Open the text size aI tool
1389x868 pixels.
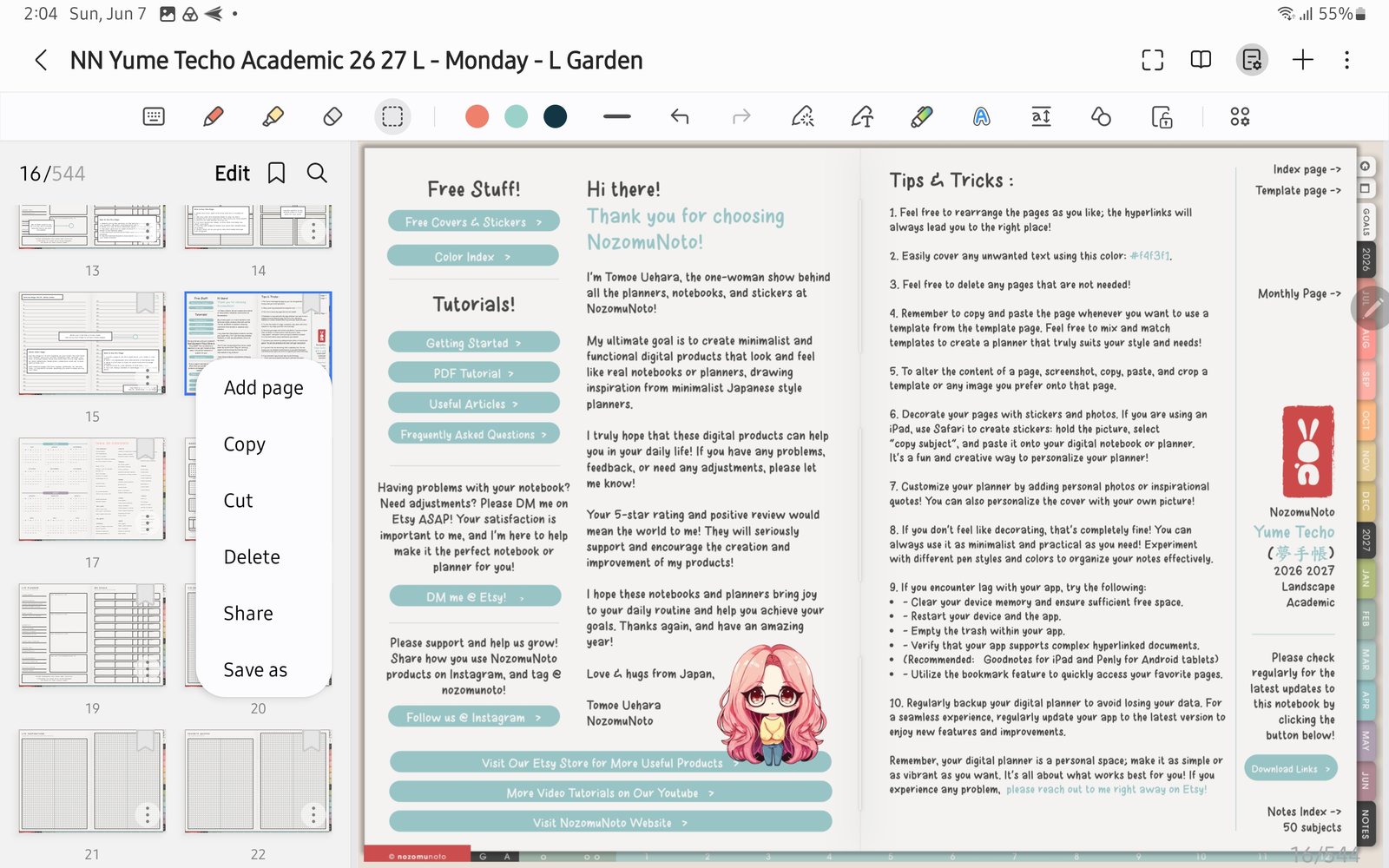[1041, 116]
